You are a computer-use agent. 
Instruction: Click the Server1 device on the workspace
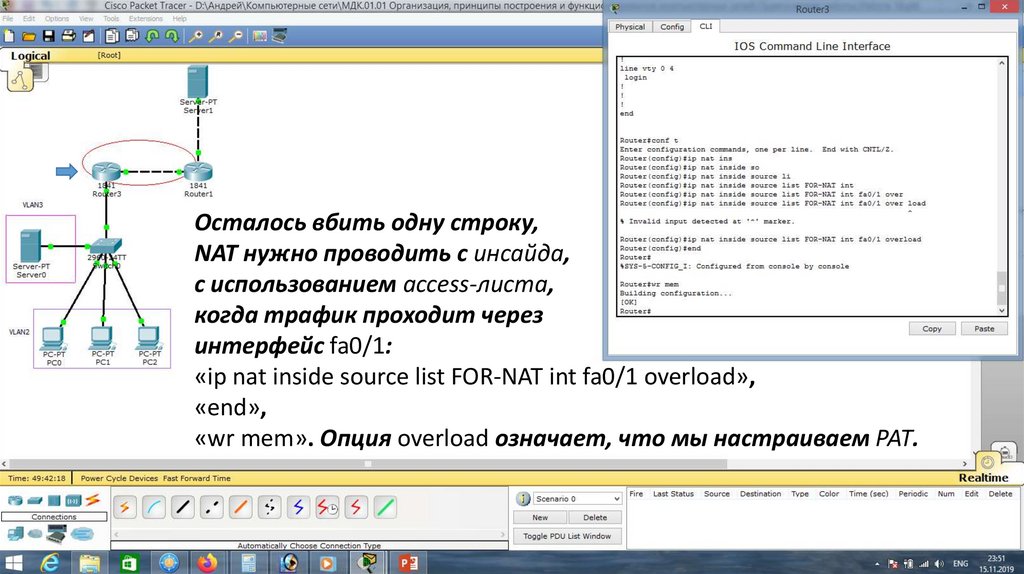click(198, 82)
